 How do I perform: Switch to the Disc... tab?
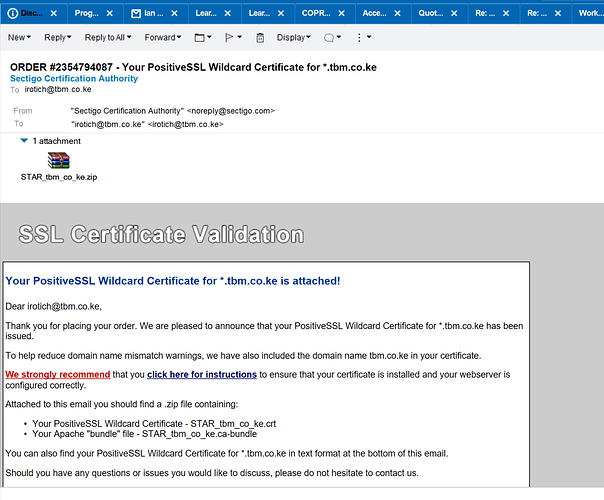point(32,13)
